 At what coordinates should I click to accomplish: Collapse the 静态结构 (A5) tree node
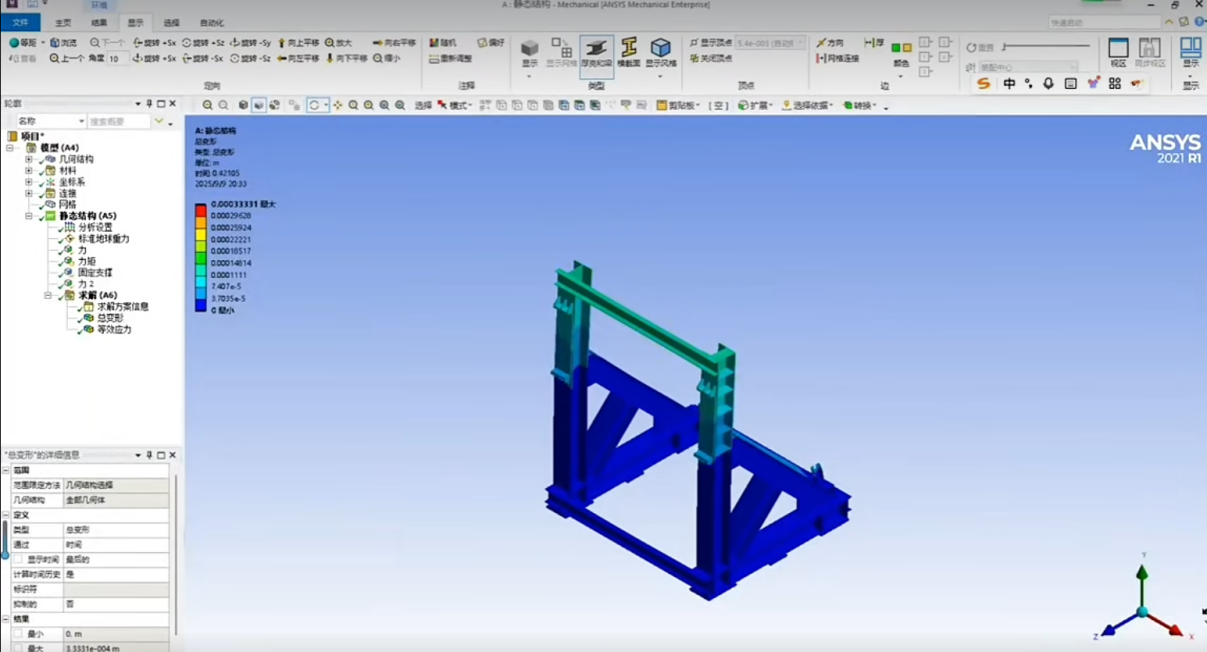(29, 216)
